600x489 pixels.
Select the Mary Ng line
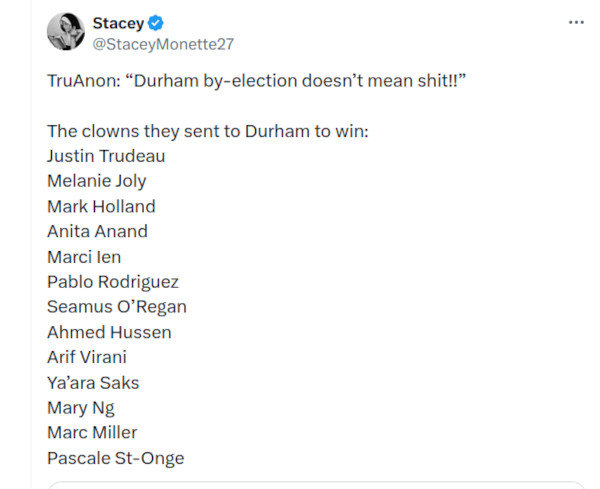81,407
